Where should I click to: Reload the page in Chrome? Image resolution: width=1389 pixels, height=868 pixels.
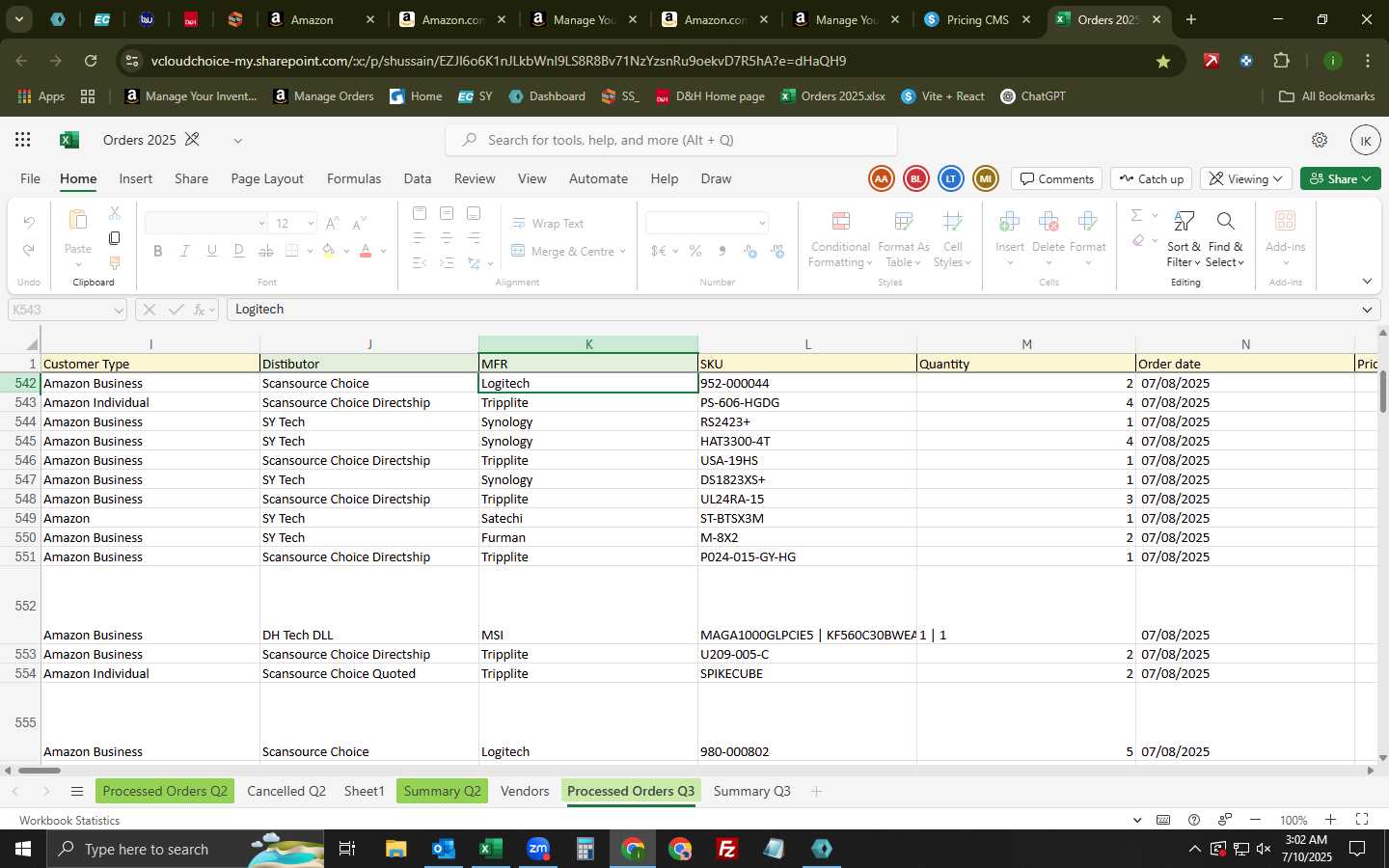[91, 61]
